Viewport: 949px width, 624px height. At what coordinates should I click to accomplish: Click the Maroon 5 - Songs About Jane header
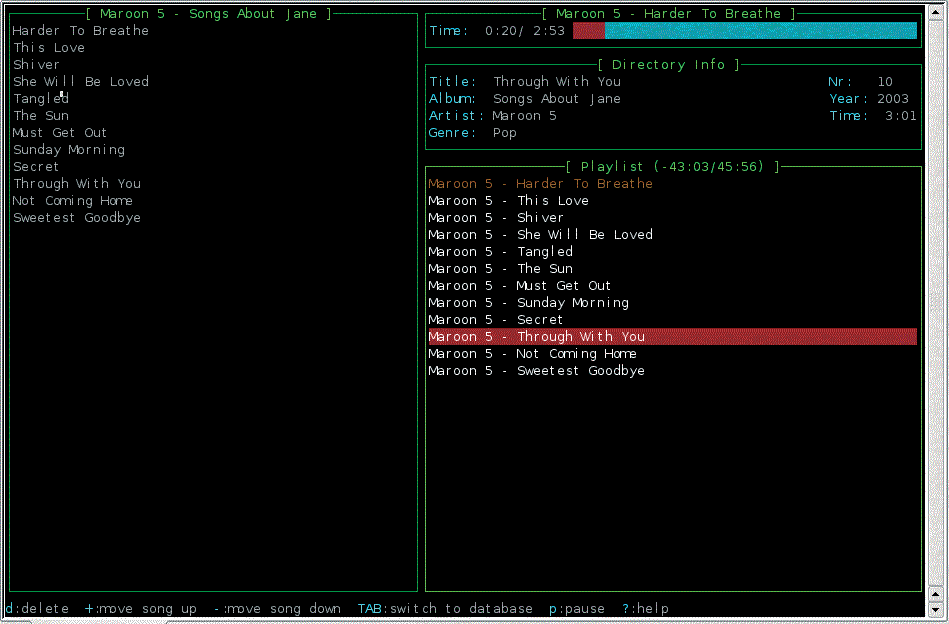(209, 14)
